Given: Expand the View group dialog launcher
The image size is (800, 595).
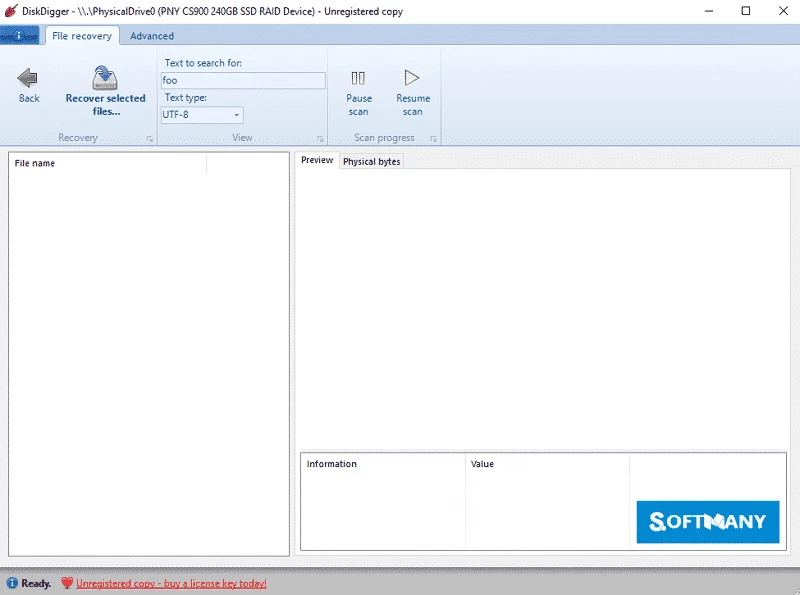Looking at the screenshot, I should coord(320,139).
